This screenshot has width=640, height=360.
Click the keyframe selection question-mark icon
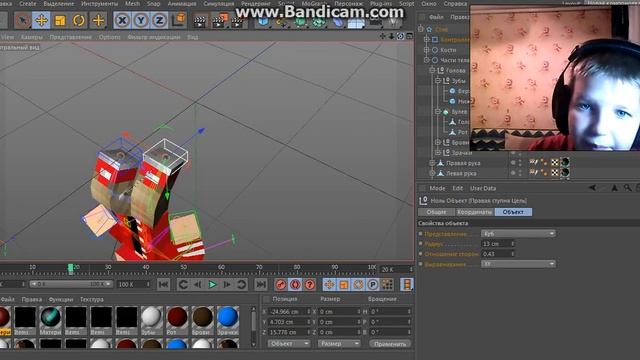(x=310, y=284)
